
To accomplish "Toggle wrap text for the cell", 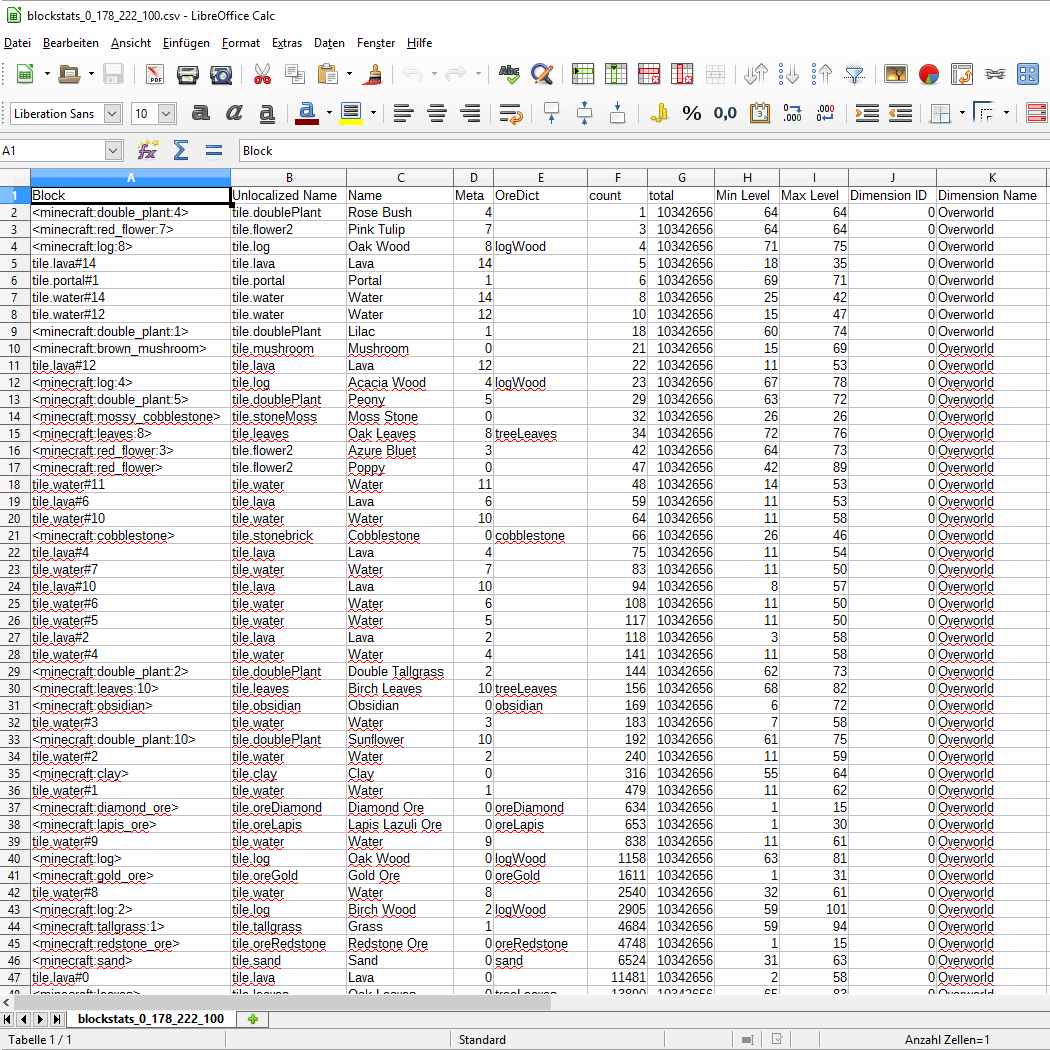I will pos(510,114).
